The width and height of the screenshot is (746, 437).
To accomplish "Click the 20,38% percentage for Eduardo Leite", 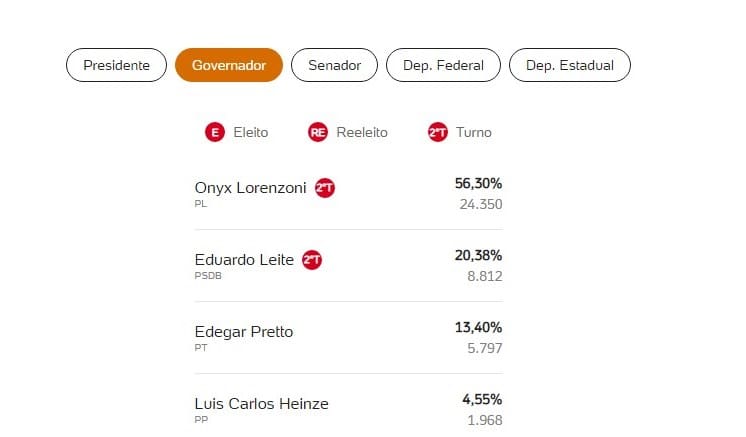I will (478, 256).
